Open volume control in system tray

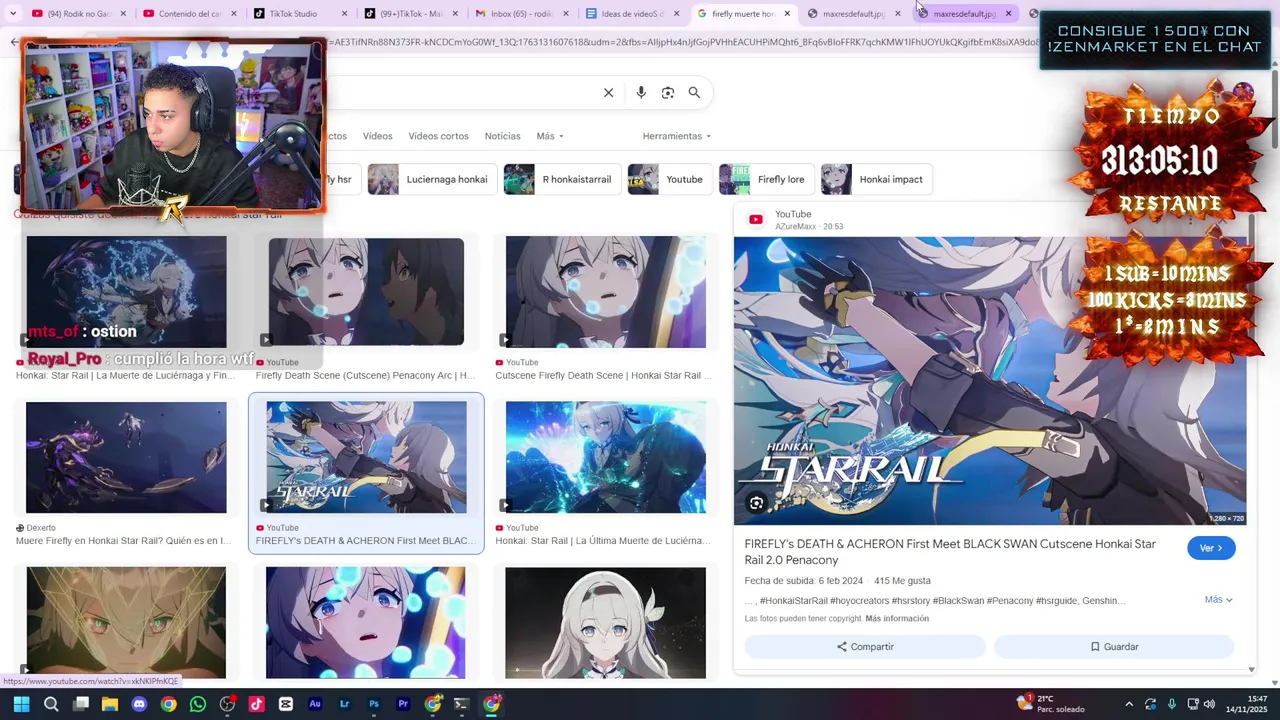1209,704
